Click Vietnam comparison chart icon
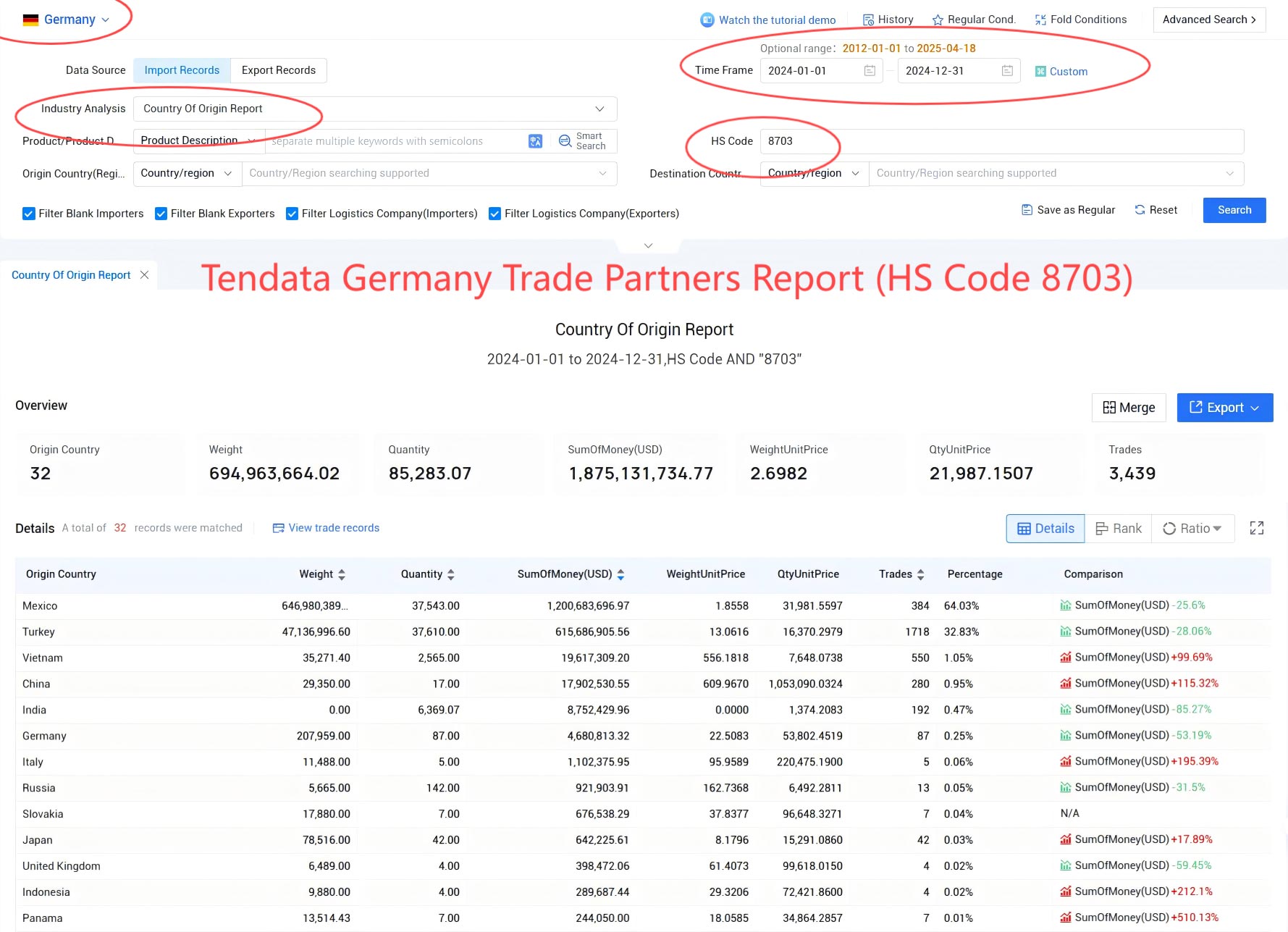The image size is (1288, 932). pyautogui.click(x=1066, y=658)
